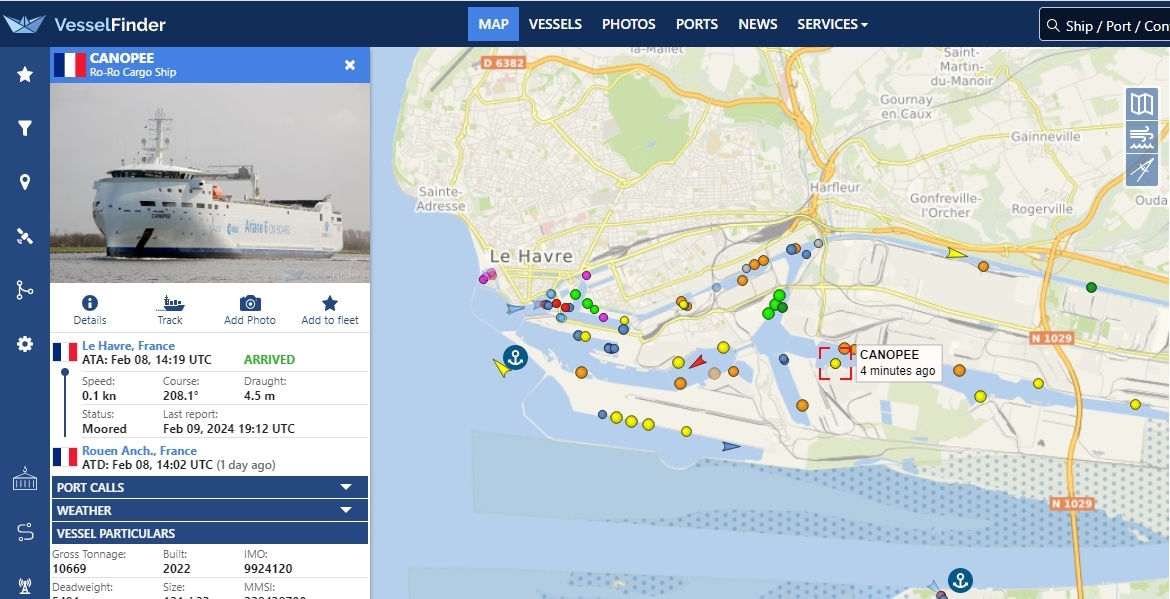Viewport: 1170px width, 599px height.
Task: Click the blue vessel arrow south of the port
Action: 731,446
